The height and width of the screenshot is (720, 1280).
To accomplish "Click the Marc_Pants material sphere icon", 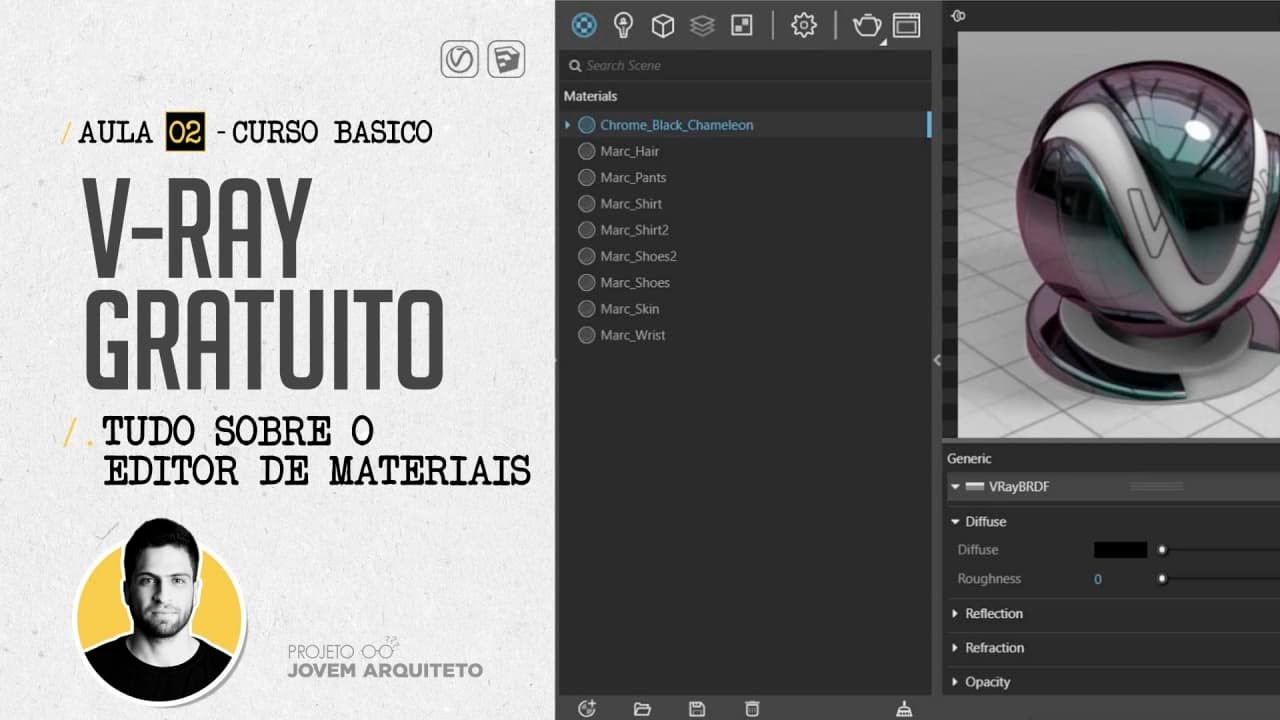I will click(587, 177).
